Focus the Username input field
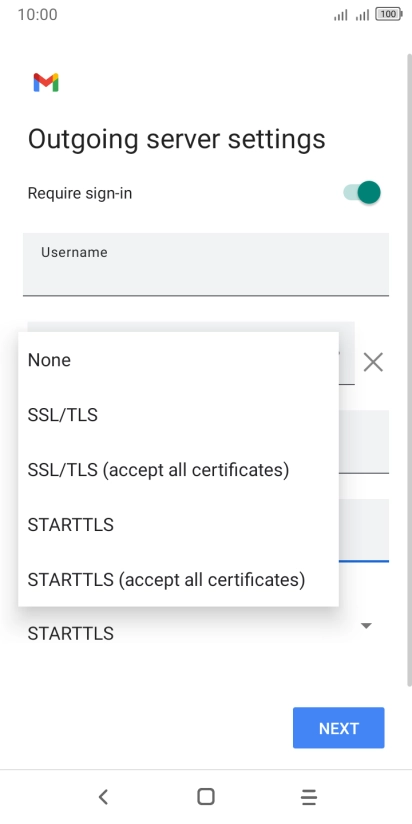The image size is (412, 824). pos(206,264)
